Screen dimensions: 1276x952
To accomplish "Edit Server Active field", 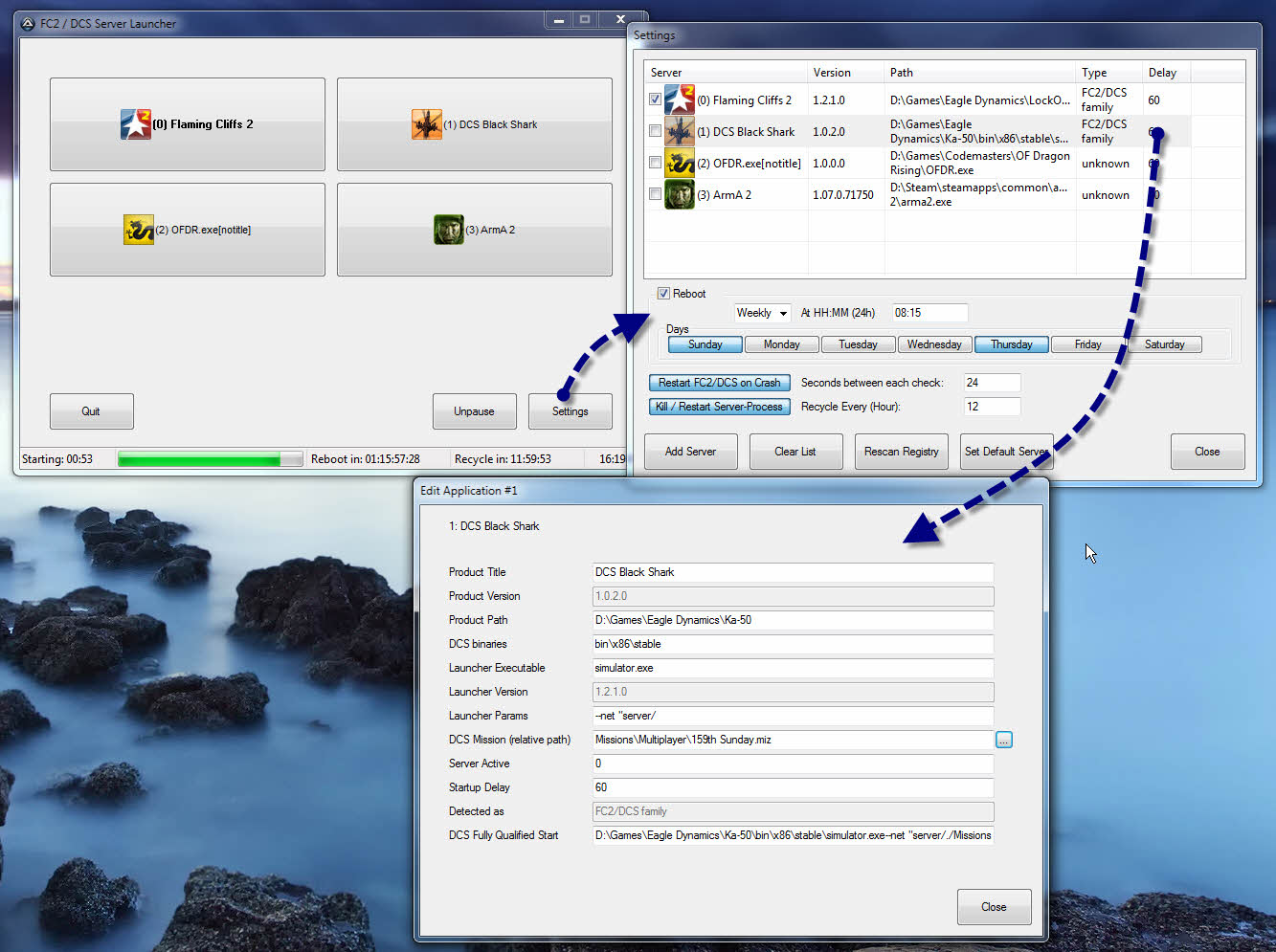I will click(x=793, y=764).
